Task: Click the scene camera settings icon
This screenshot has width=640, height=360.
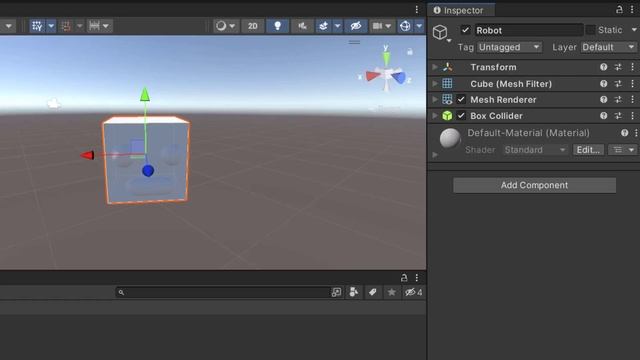Action: (377, 26)
